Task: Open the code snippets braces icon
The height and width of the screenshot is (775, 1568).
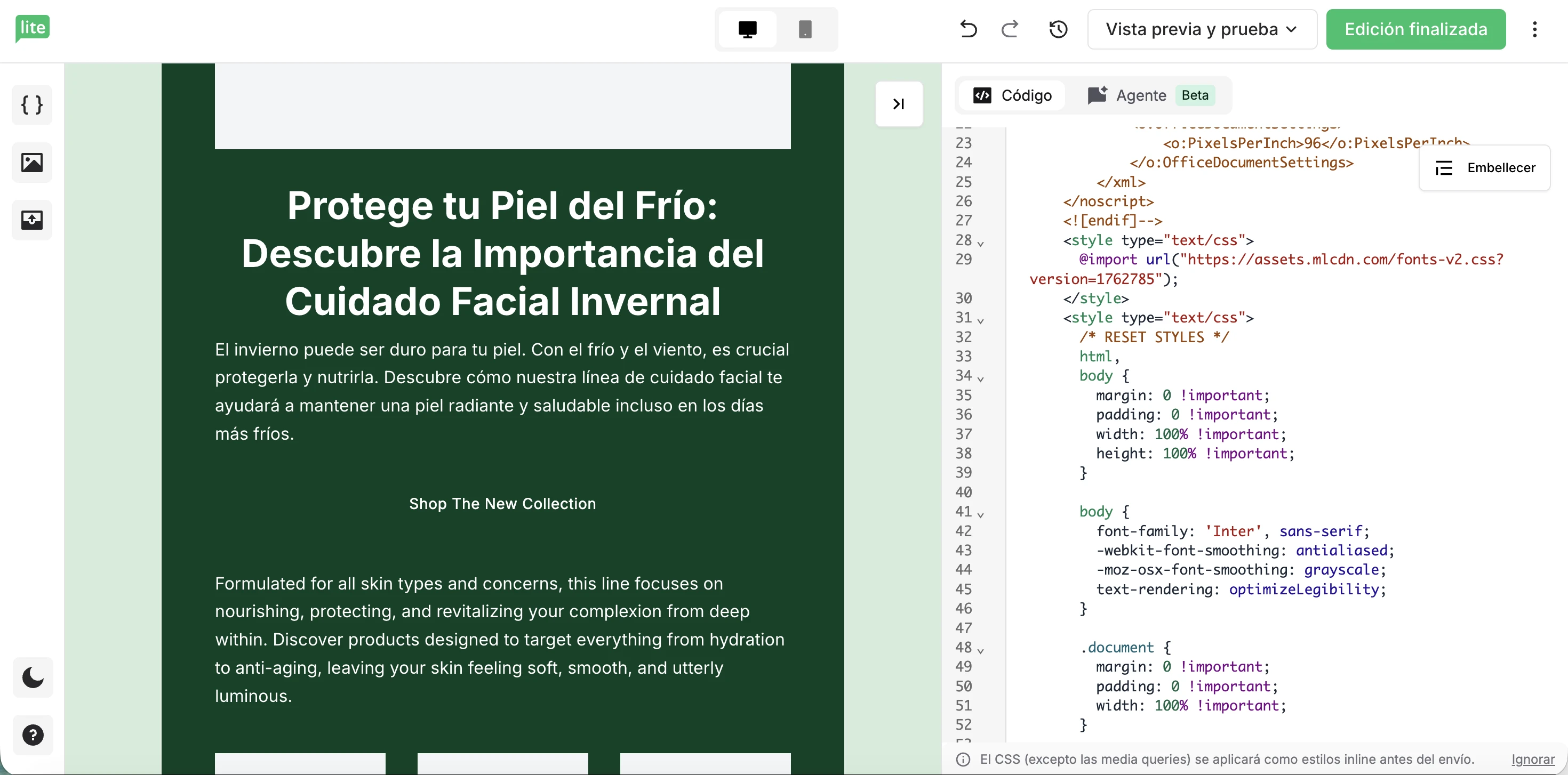Action: [32, 104]
